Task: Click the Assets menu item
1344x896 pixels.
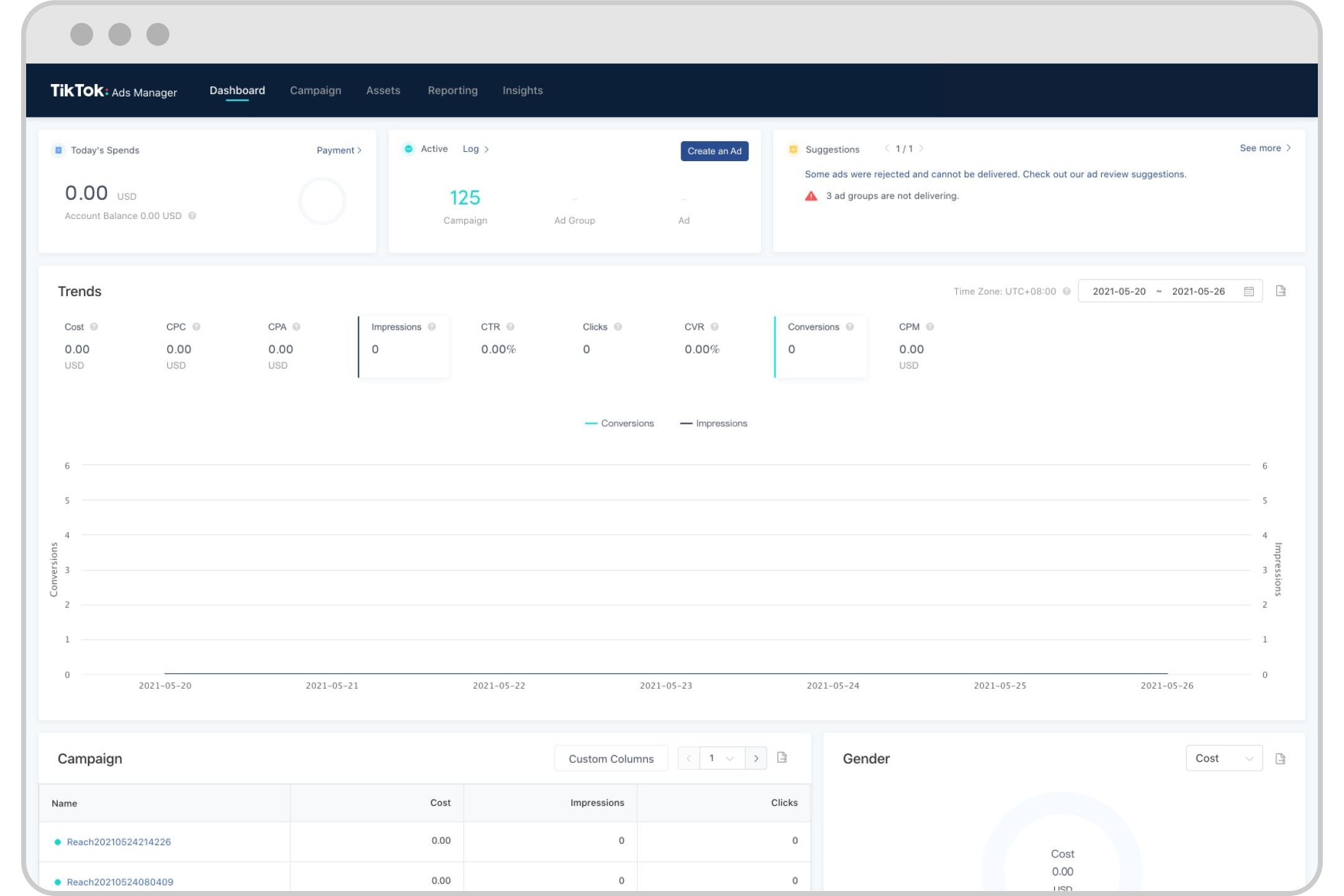Action: point(382,90)
